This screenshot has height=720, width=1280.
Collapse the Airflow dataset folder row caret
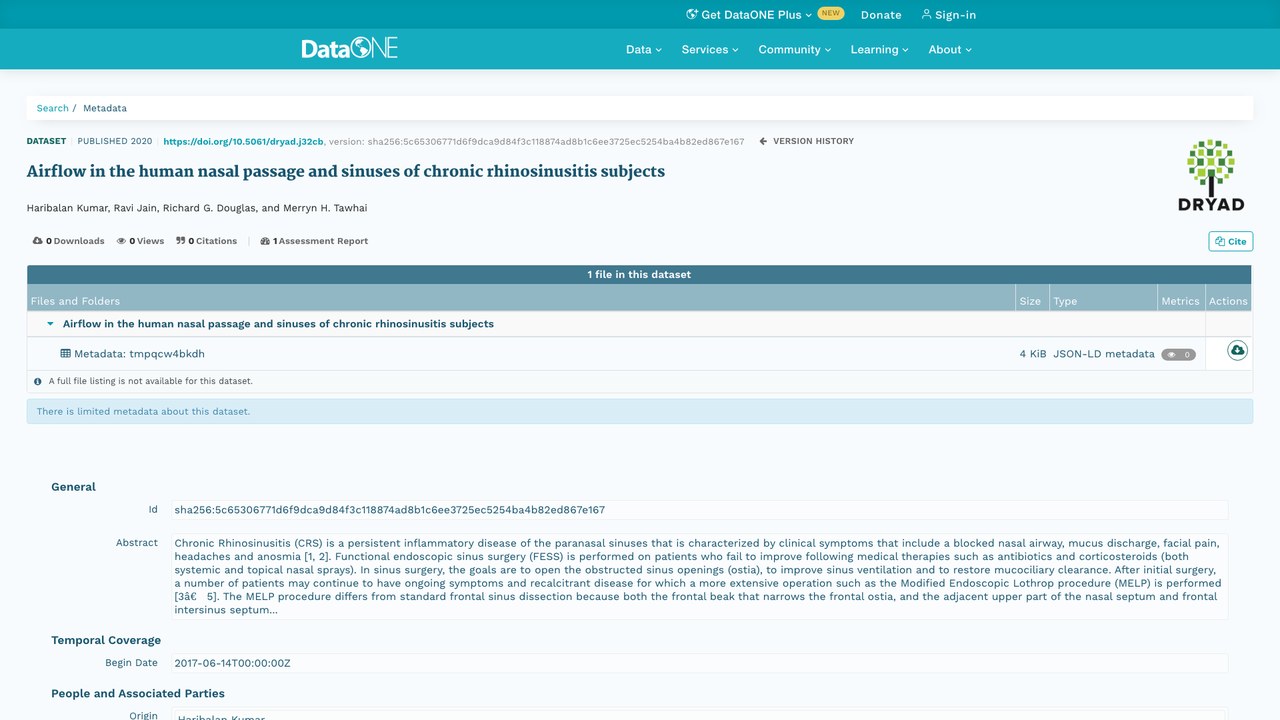click(50, 324)
